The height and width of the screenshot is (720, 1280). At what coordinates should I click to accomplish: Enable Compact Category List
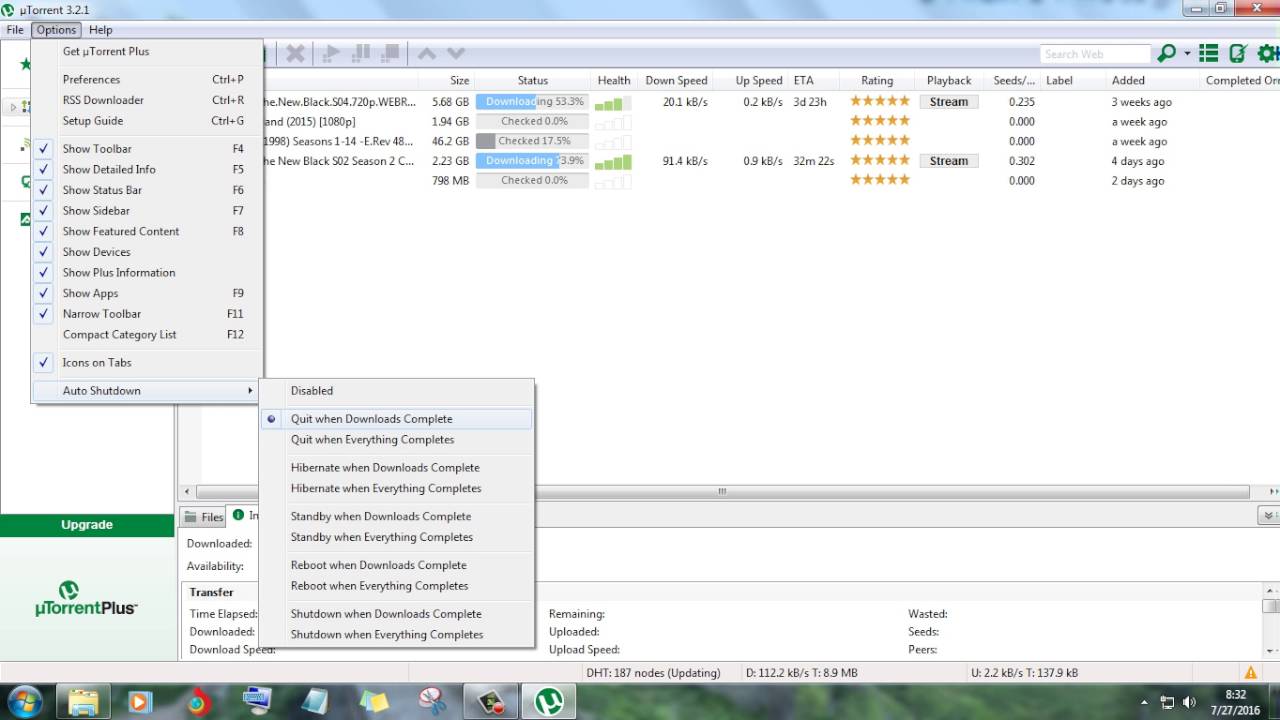click(147, 335)
